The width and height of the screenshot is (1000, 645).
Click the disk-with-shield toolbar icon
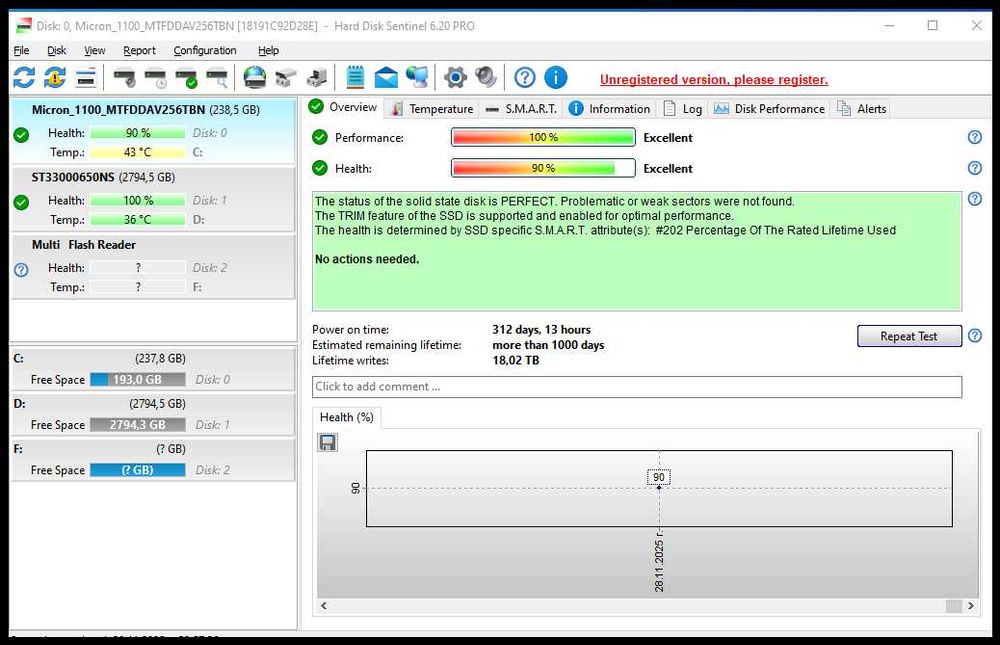tap(124, 78)
